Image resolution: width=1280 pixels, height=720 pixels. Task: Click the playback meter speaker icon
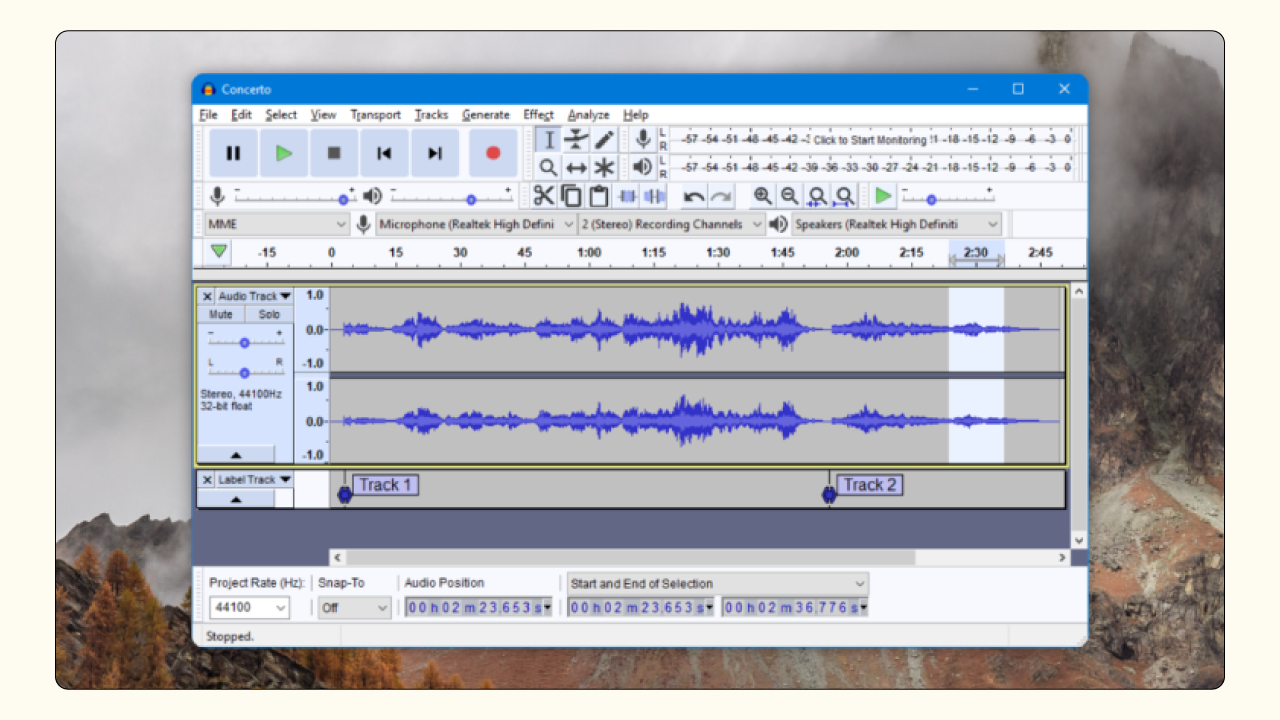pyautogui.click(x=643, y=167)
